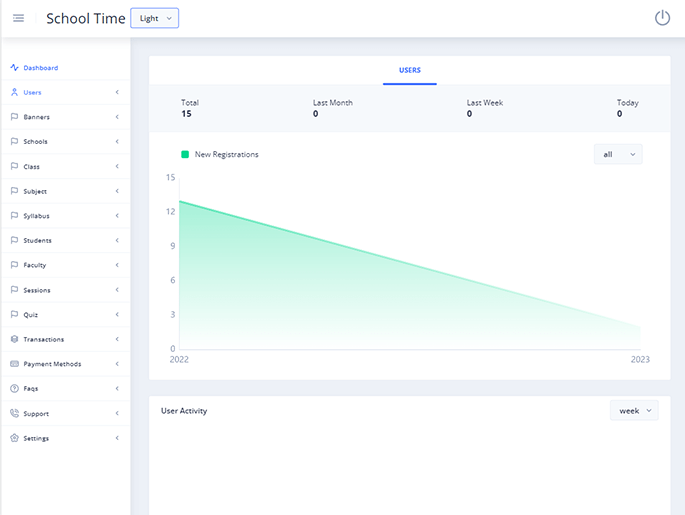The height and width of the screenshot is (515, 685).
Task: Expand the Settings menu chevron
Action: click(117, 438)
